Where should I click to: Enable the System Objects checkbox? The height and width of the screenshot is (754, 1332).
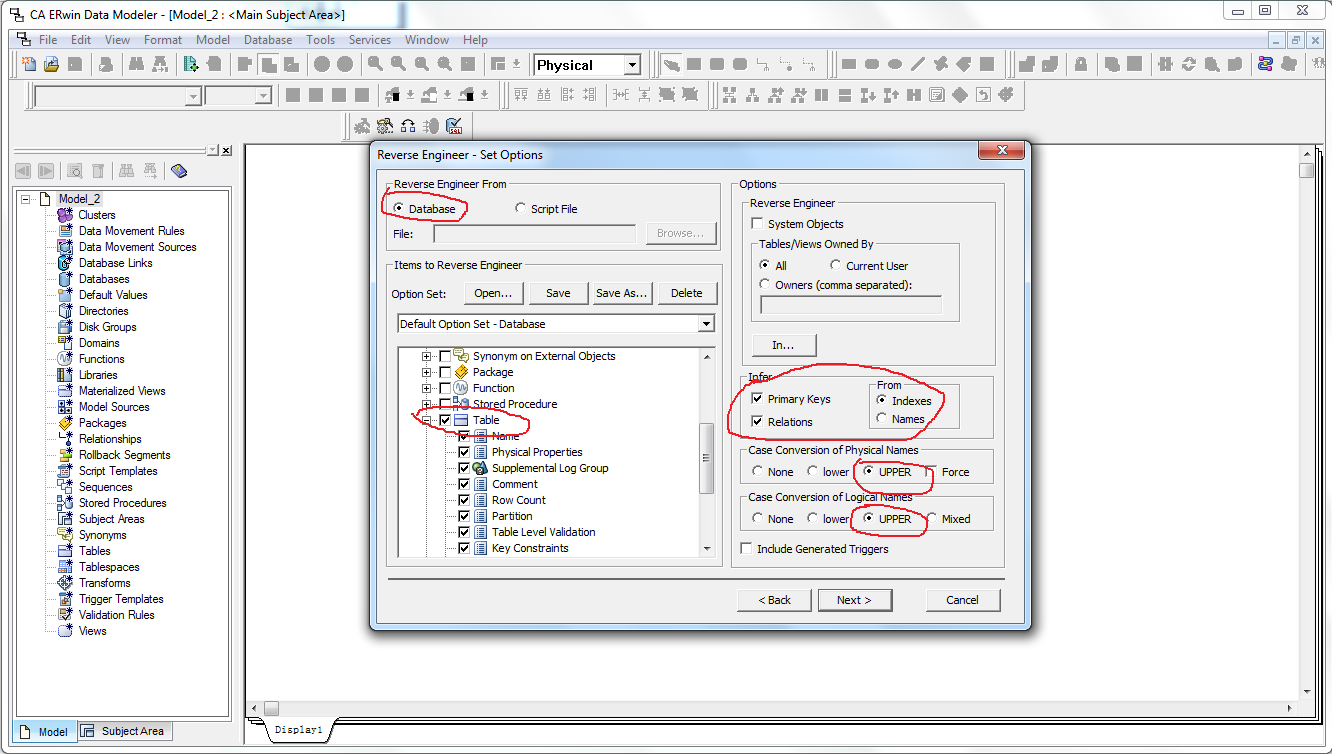click(757, 224)
